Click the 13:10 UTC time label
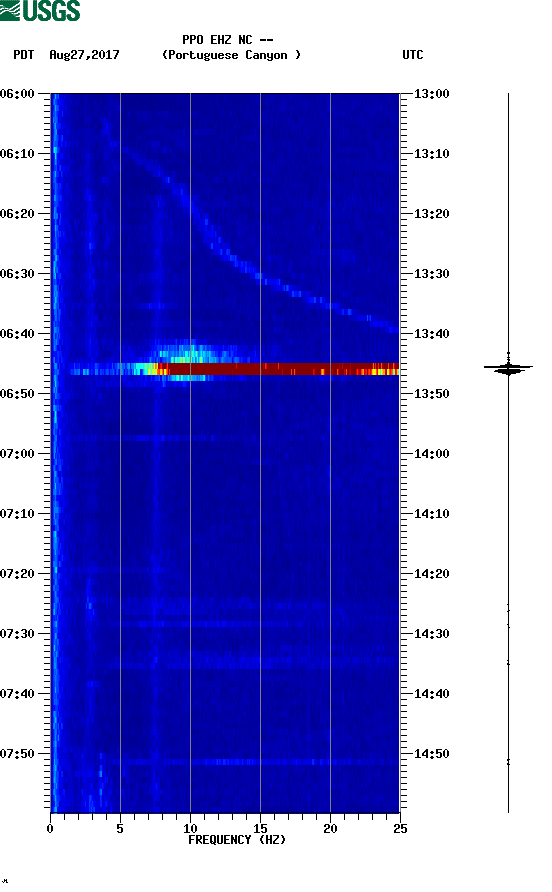The height and width of the screenshot is (892, 552). [x=432, y=154]
